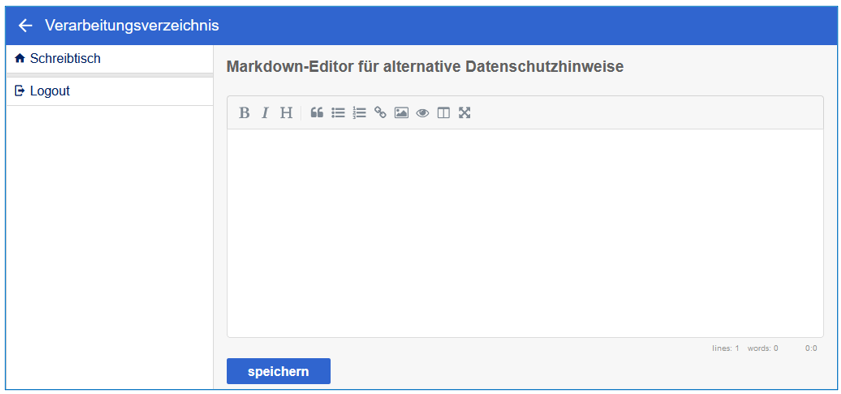This screenshot has width=841, height=394.
Task: Toggle the preview eye icon
Action: click(423, 113)
